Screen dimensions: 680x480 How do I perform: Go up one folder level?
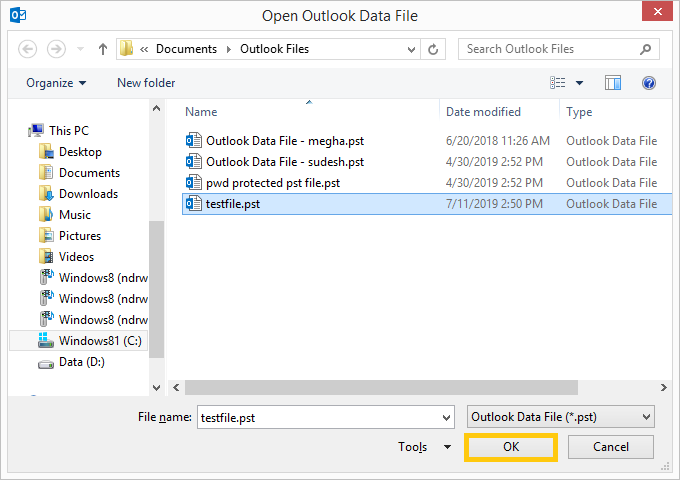point(103,49)
